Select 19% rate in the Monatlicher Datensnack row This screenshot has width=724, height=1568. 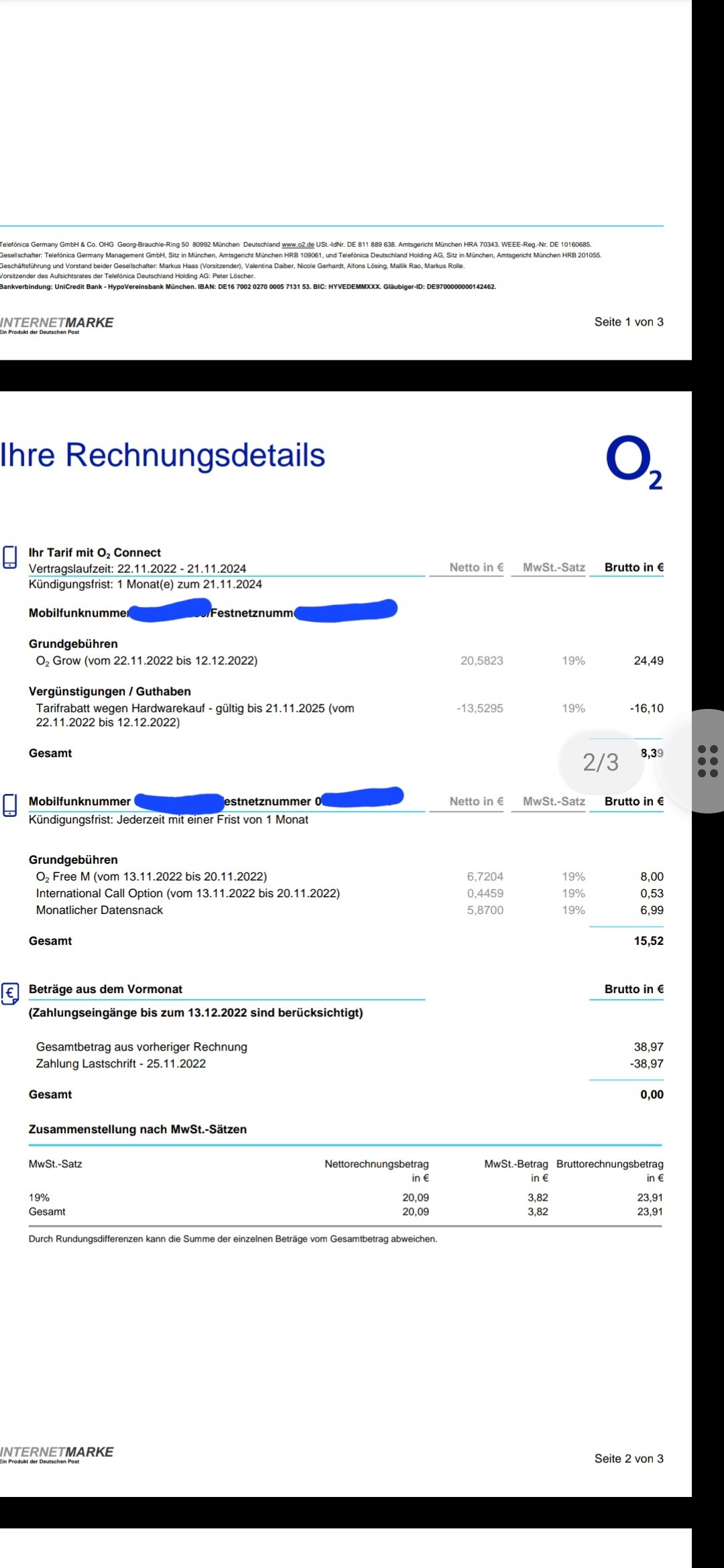(x=573, y=910)
